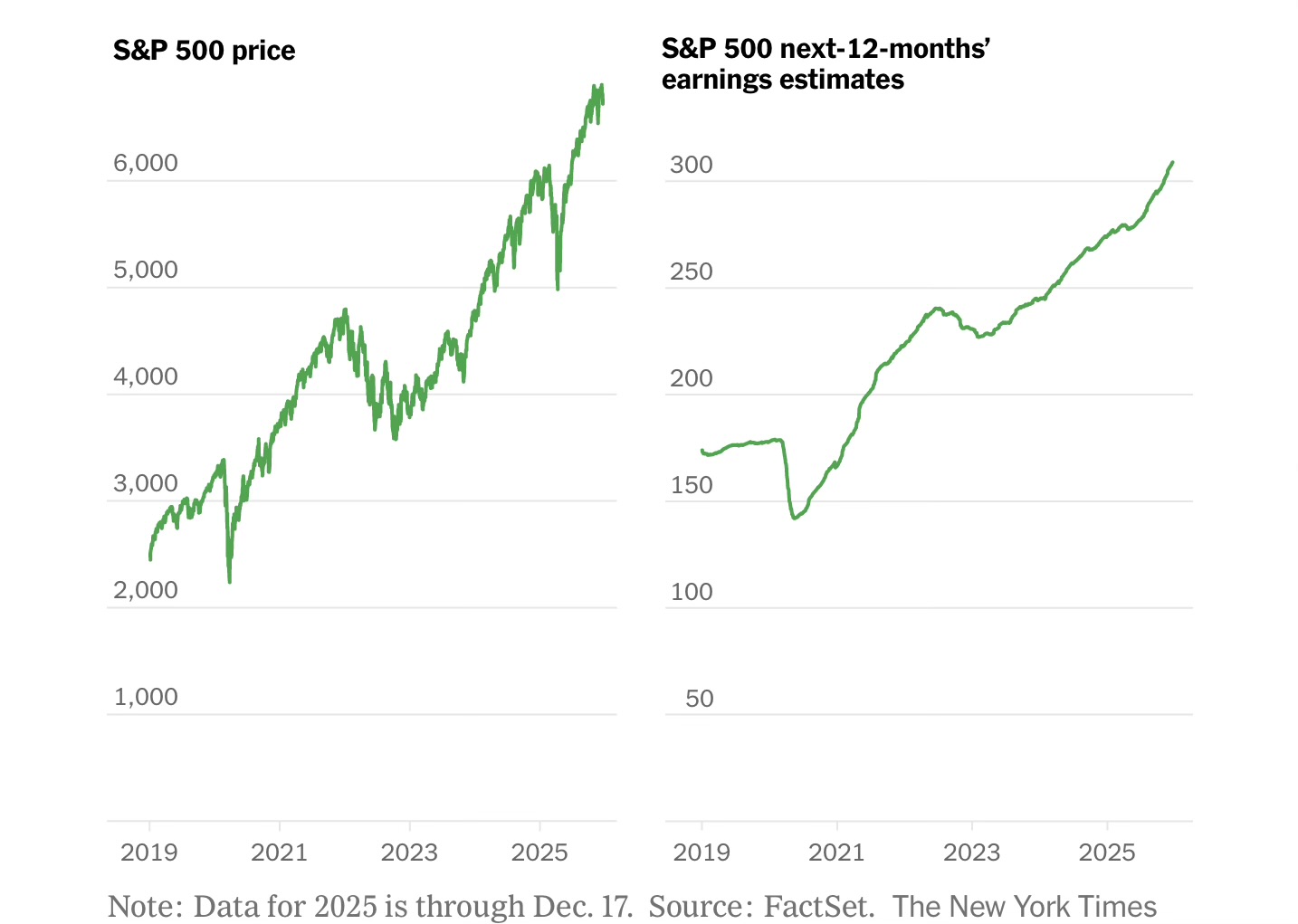Select the 150 label on earnings chart
Image resolution: width=1298 pixels, height=924 pixels.
(692, 486)
